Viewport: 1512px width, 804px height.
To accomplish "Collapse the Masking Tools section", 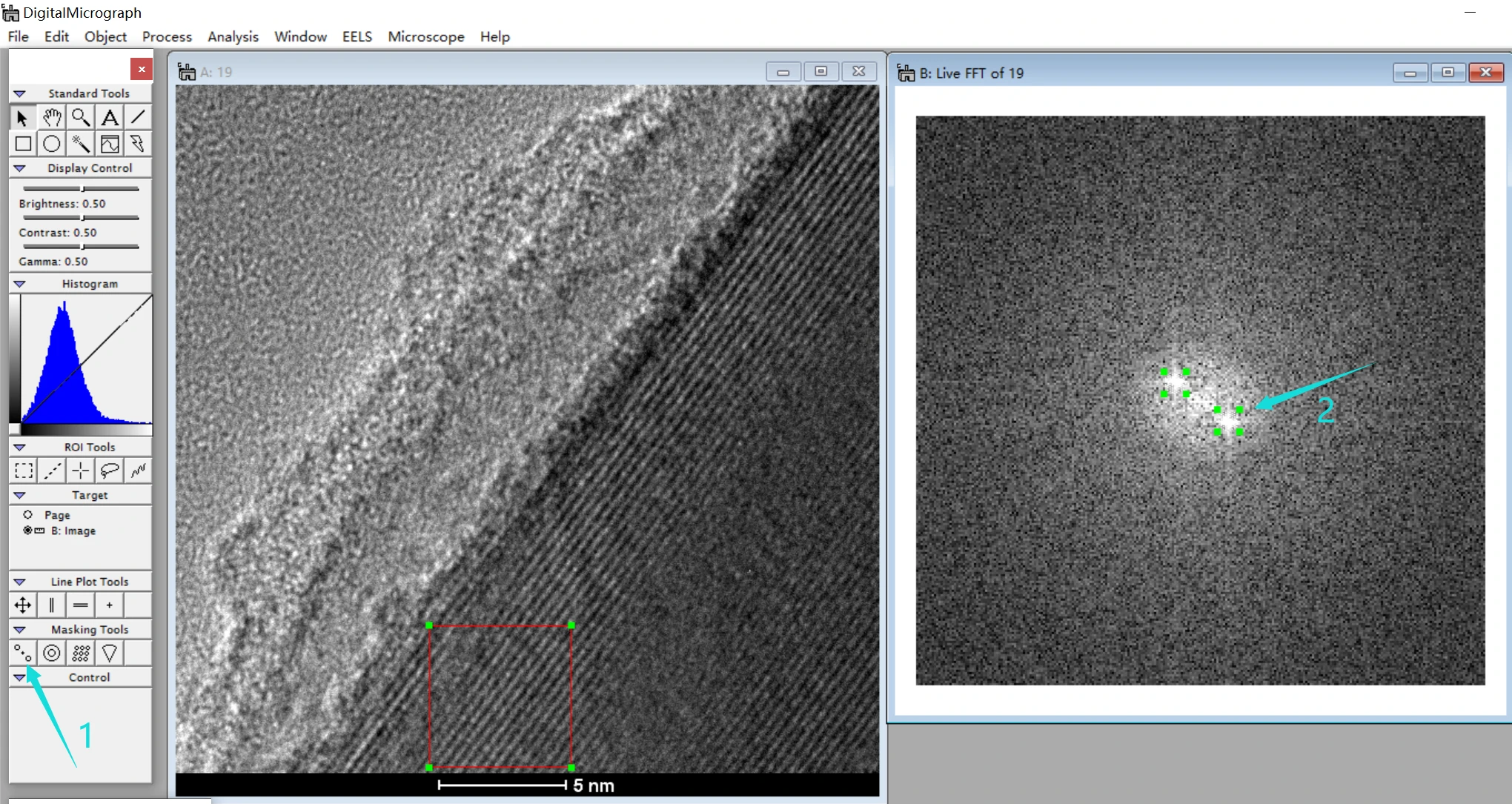I will [x=20, y=629].
